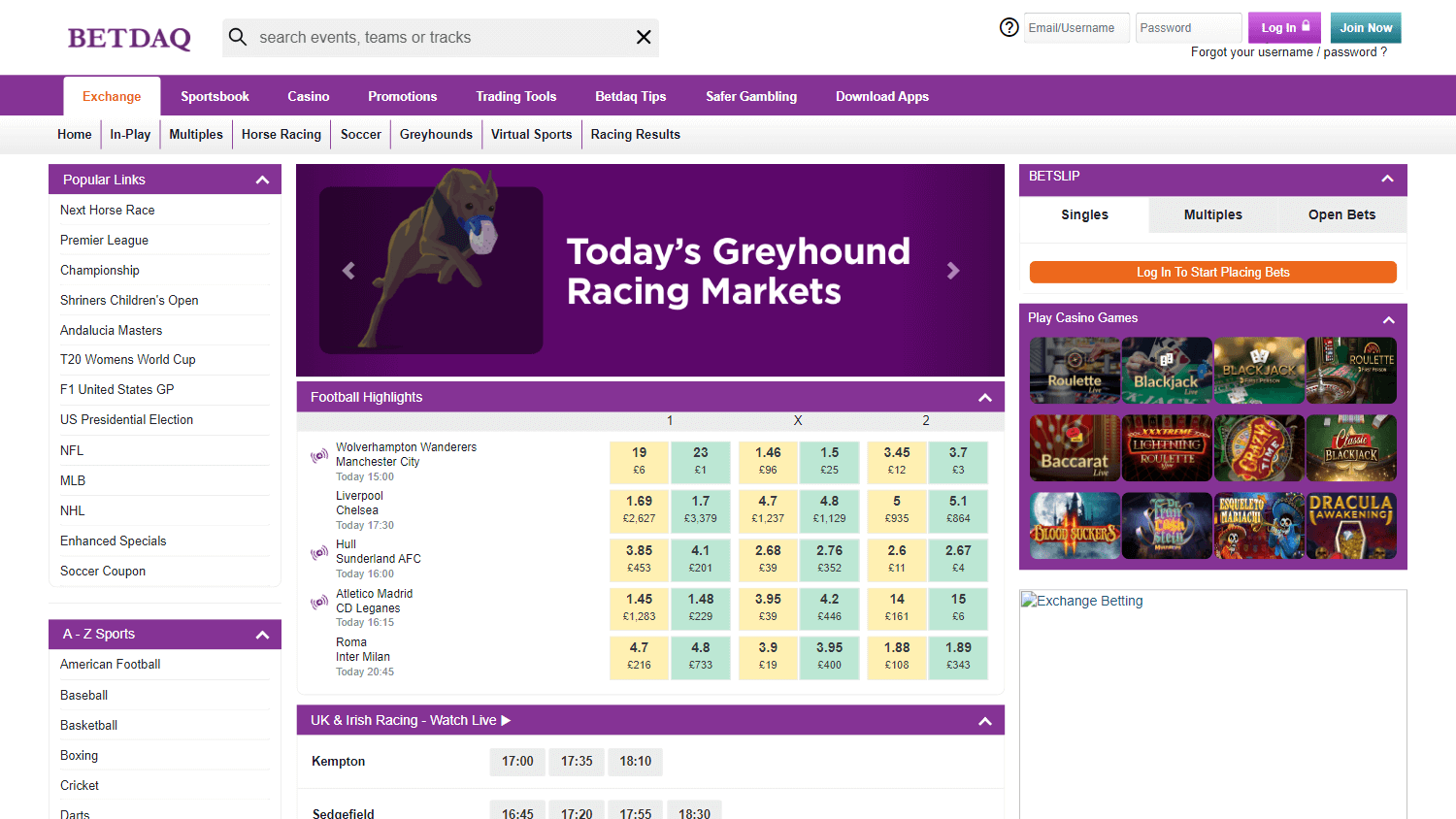Focus the search events input field
The height and width of the screenshot is (819, 1456).
(442, 37)
